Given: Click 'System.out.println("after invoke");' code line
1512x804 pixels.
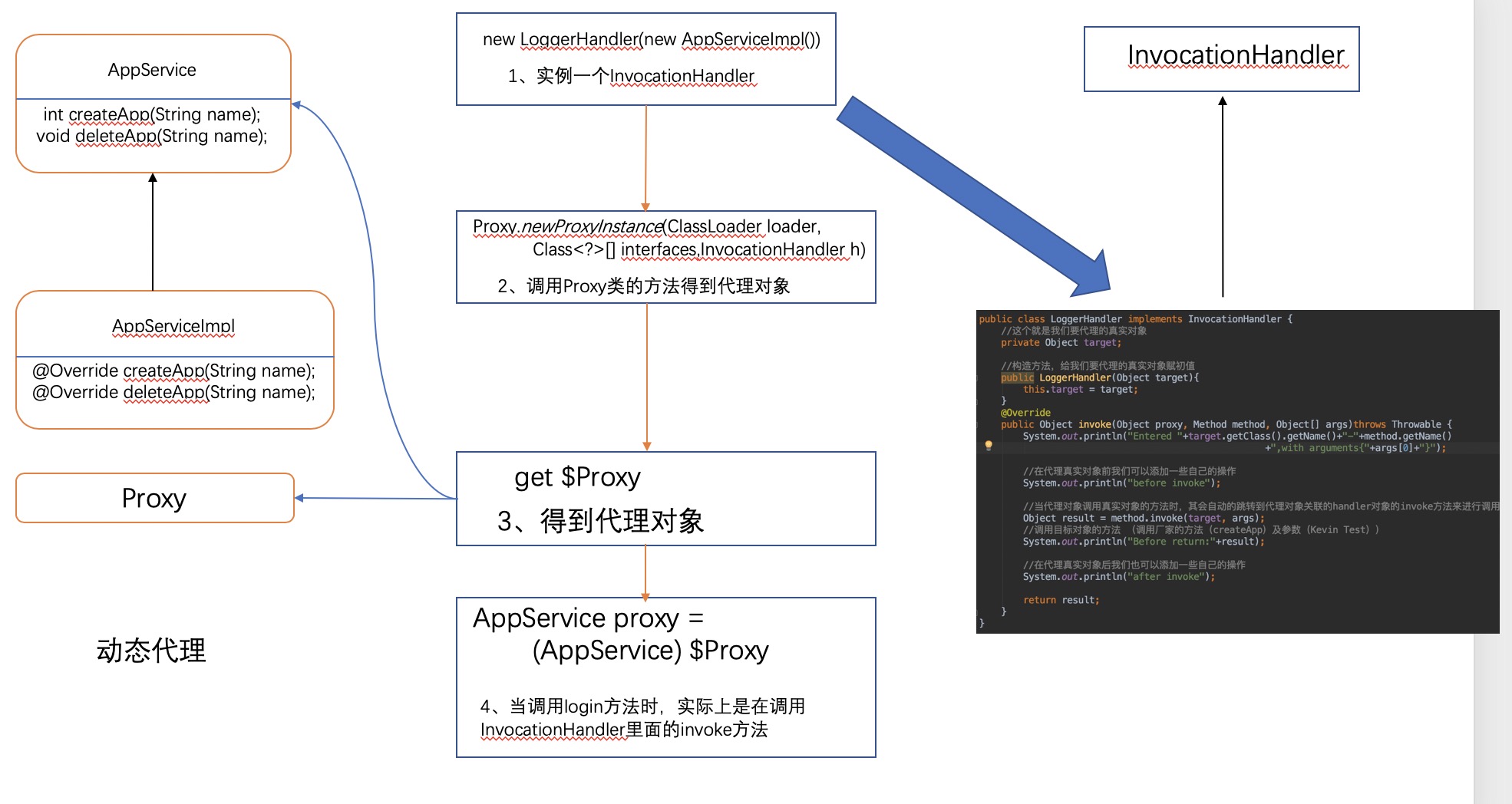Looking at the screenshot, I should pos(1118,577).
